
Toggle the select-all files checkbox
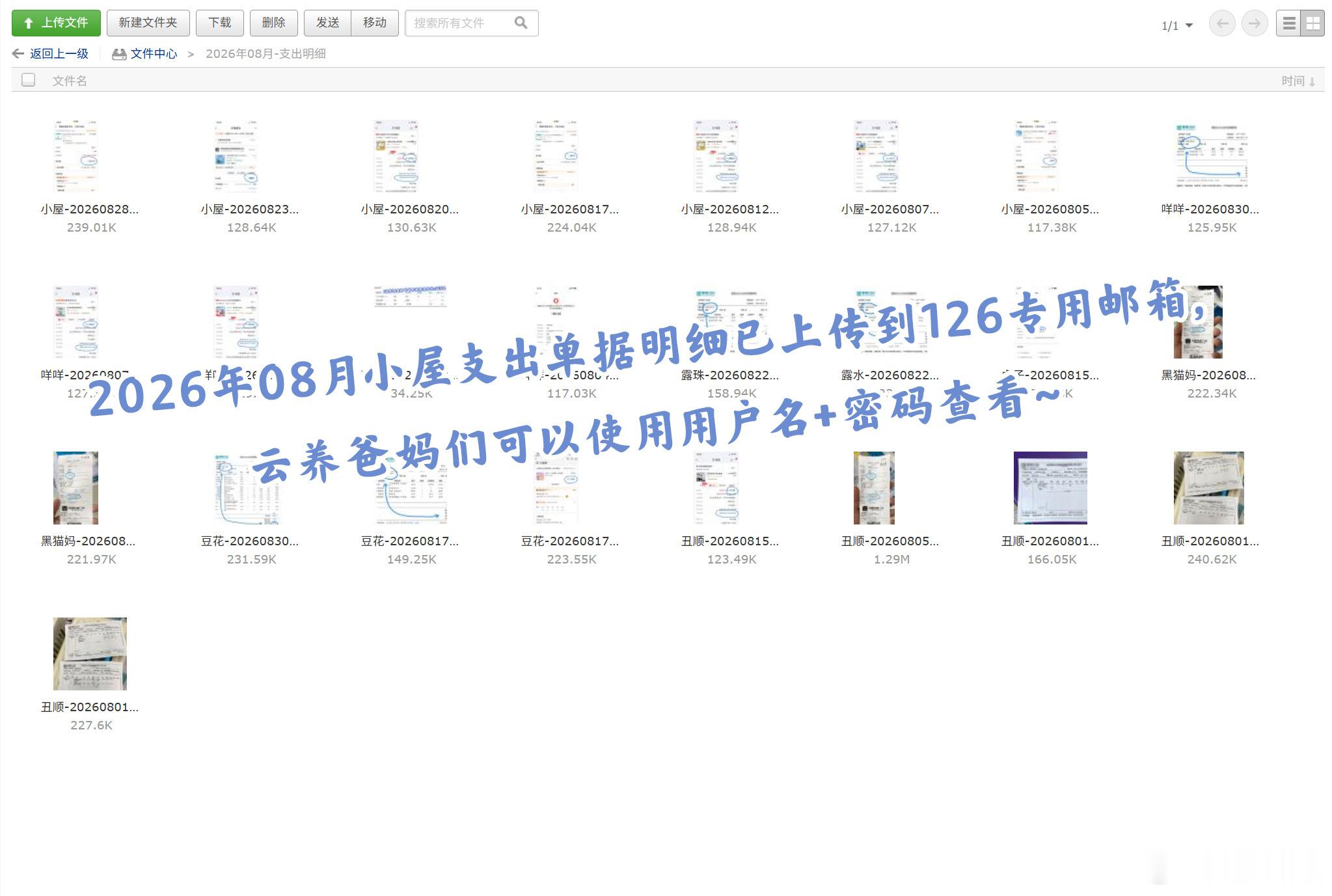point(28,80)
